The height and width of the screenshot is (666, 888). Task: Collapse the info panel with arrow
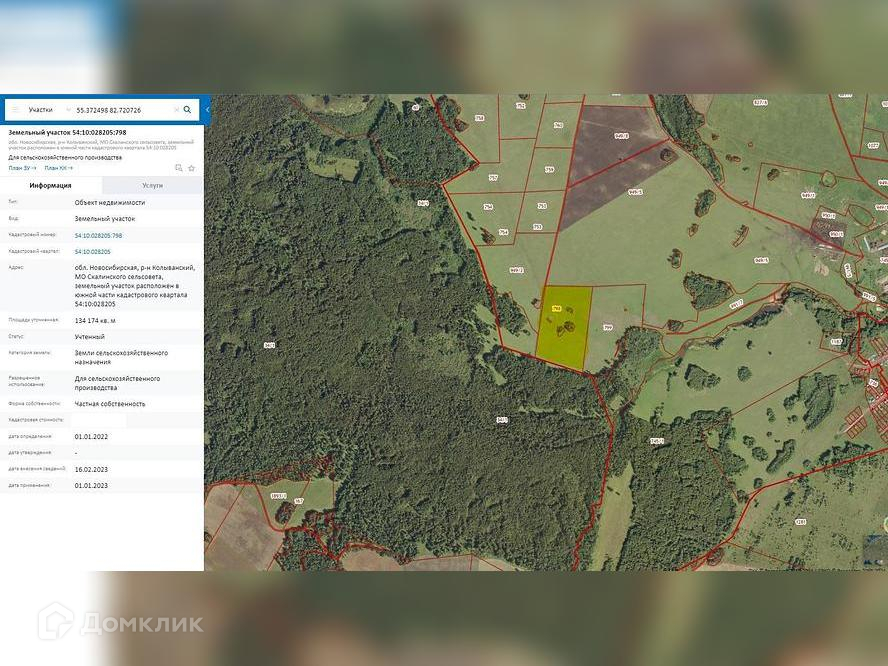click(207, 110)
